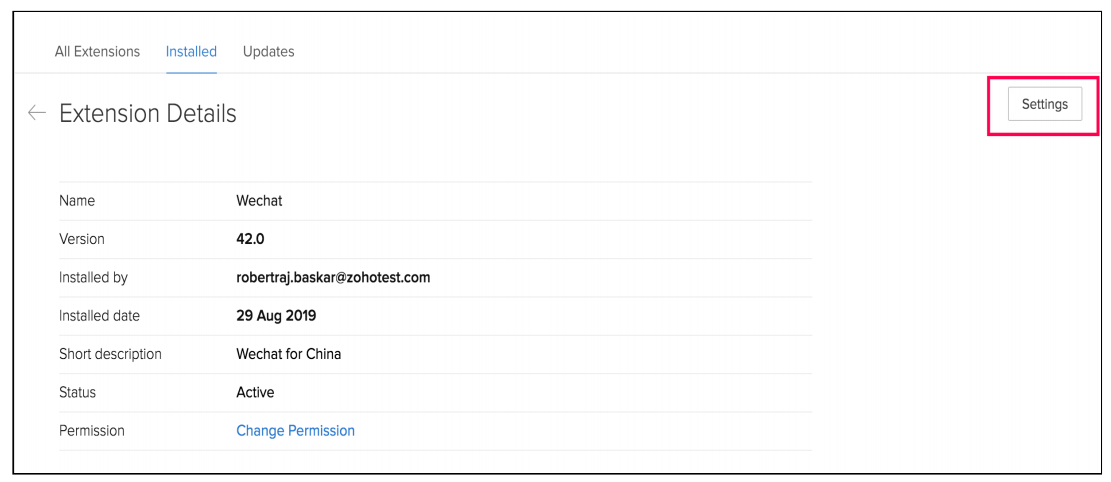Click the Extension Details heading
The height and width of the screenshot is (482, 1111).
[148, 114]
